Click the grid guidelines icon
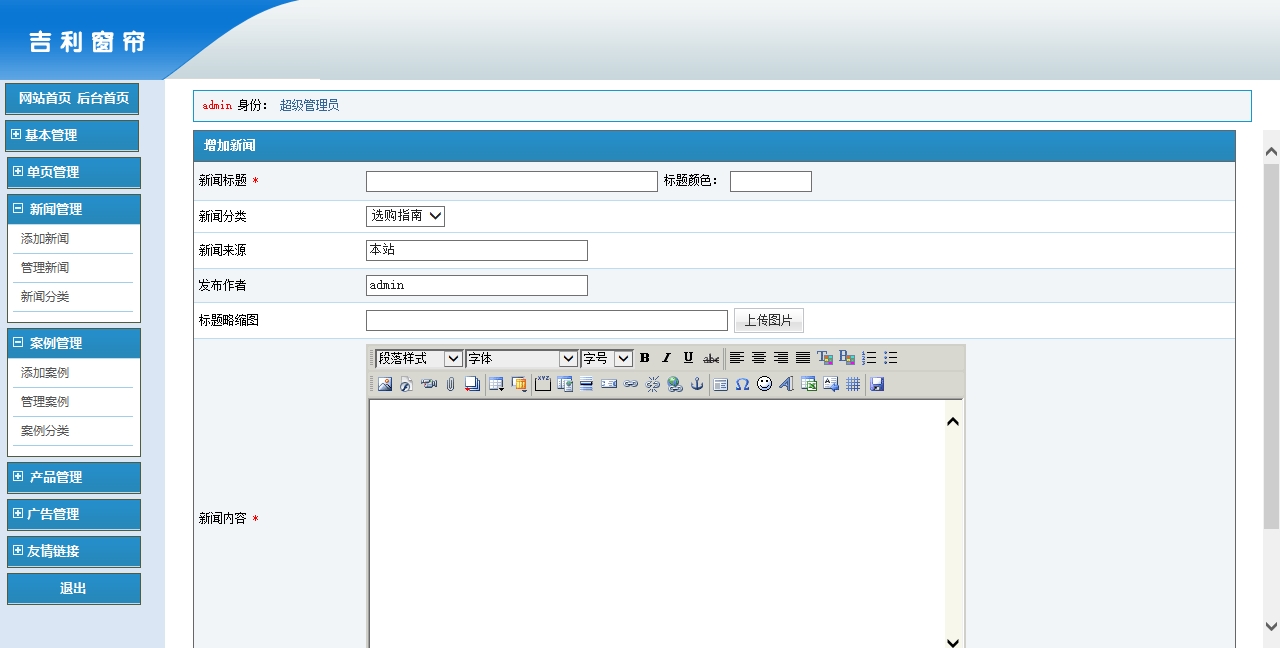Viewport: 1280px width, 648px height. coord(853,384)
